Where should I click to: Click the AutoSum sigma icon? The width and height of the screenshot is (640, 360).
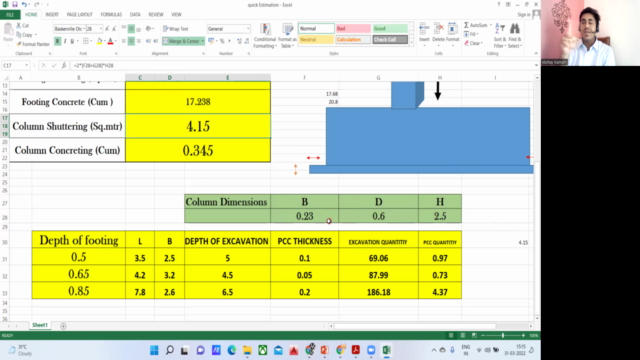[x=466, y=25]
